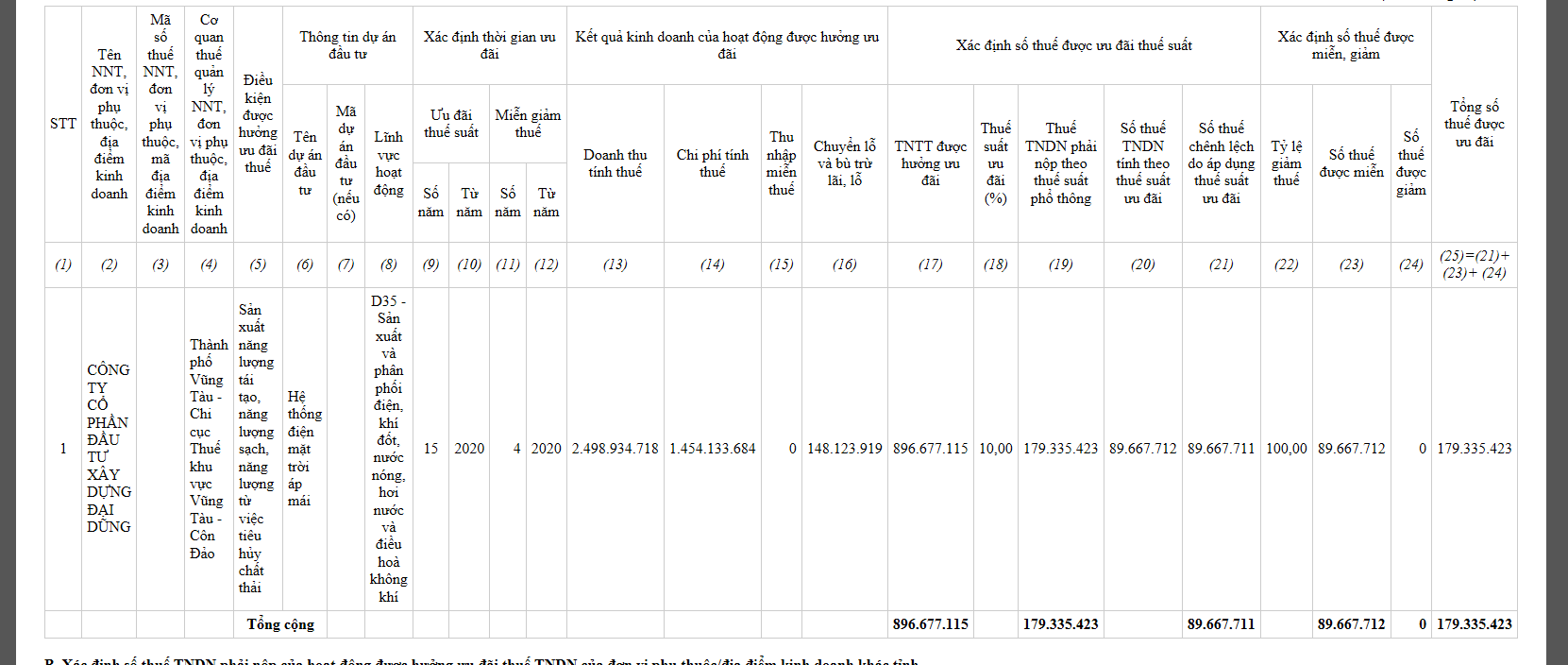
Task: Click the "Chi phí tính thuế" column header
Action: [x=712, y=162]
